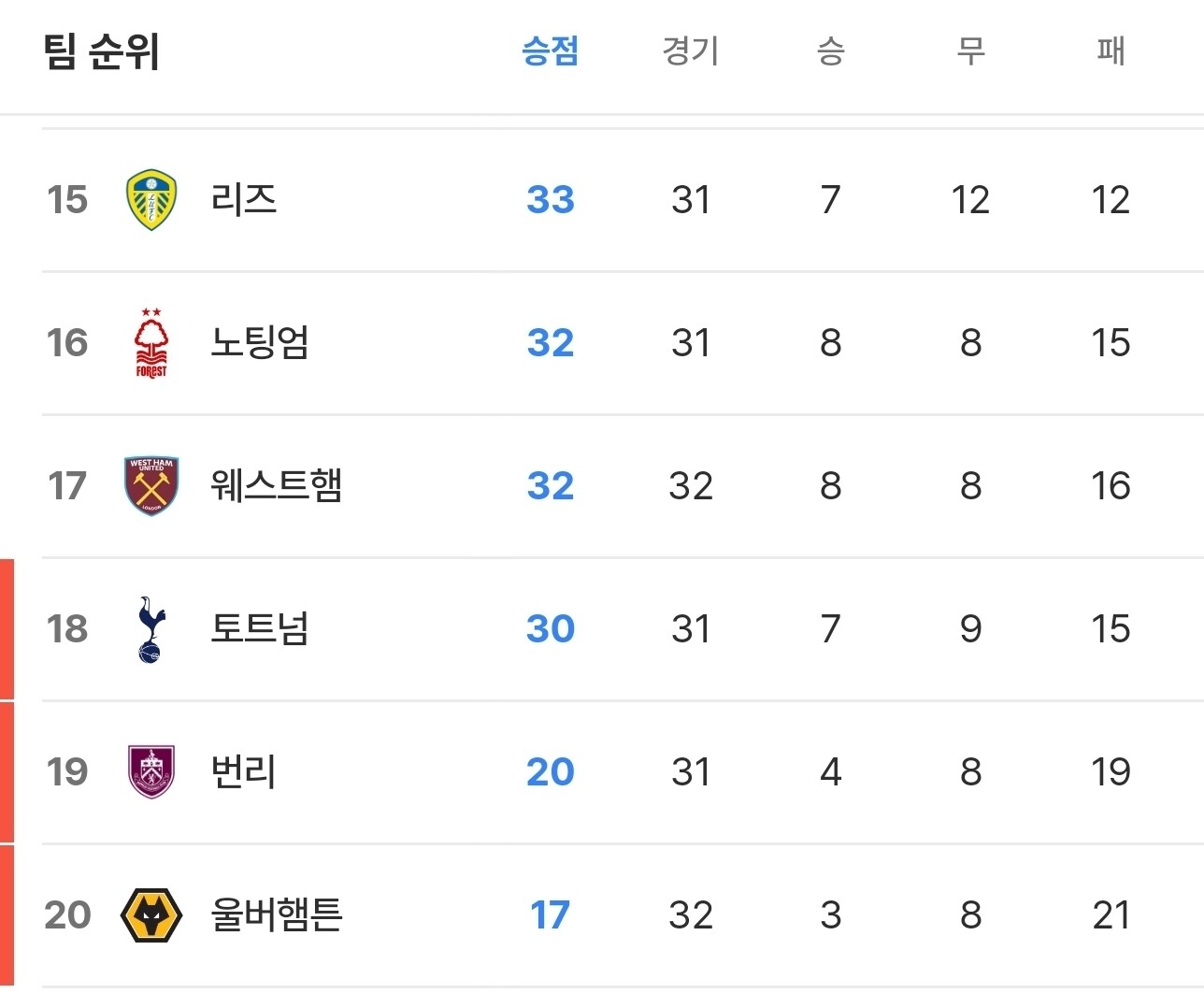Click the Nottingham Forest crest icon

tap(150, 342)
